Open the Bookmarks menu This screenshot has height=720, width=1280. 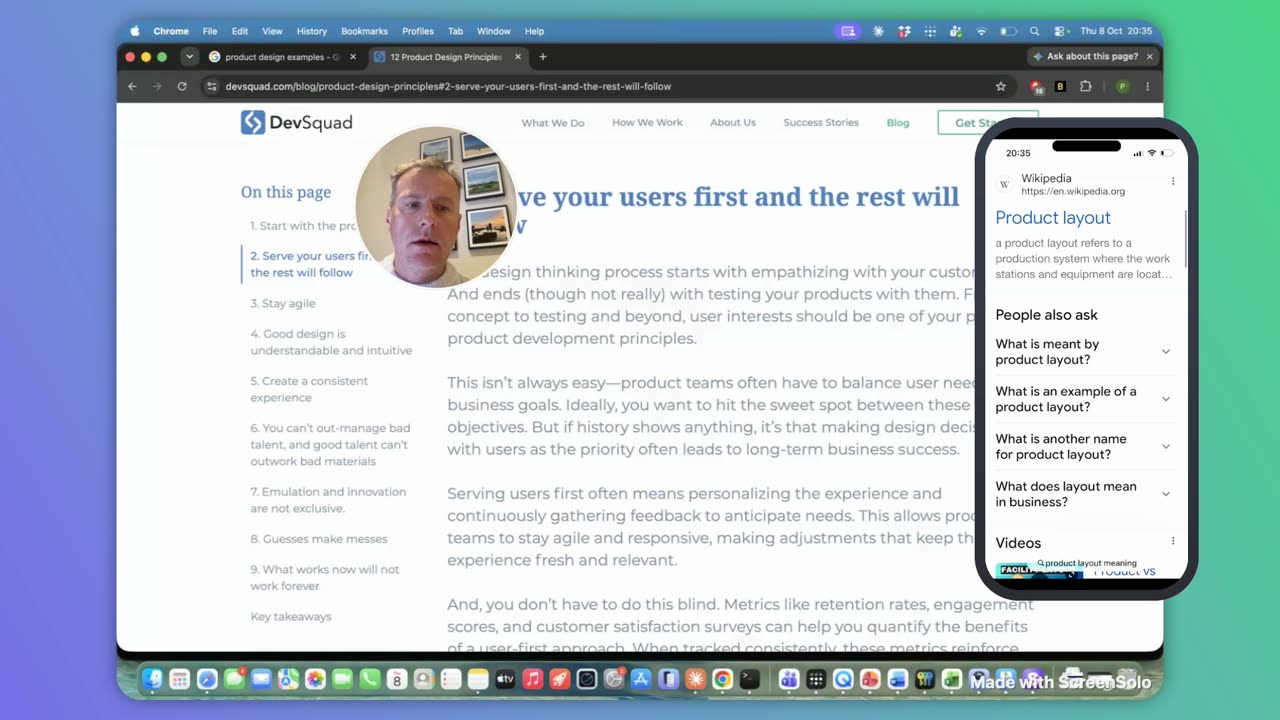[364, 31]
